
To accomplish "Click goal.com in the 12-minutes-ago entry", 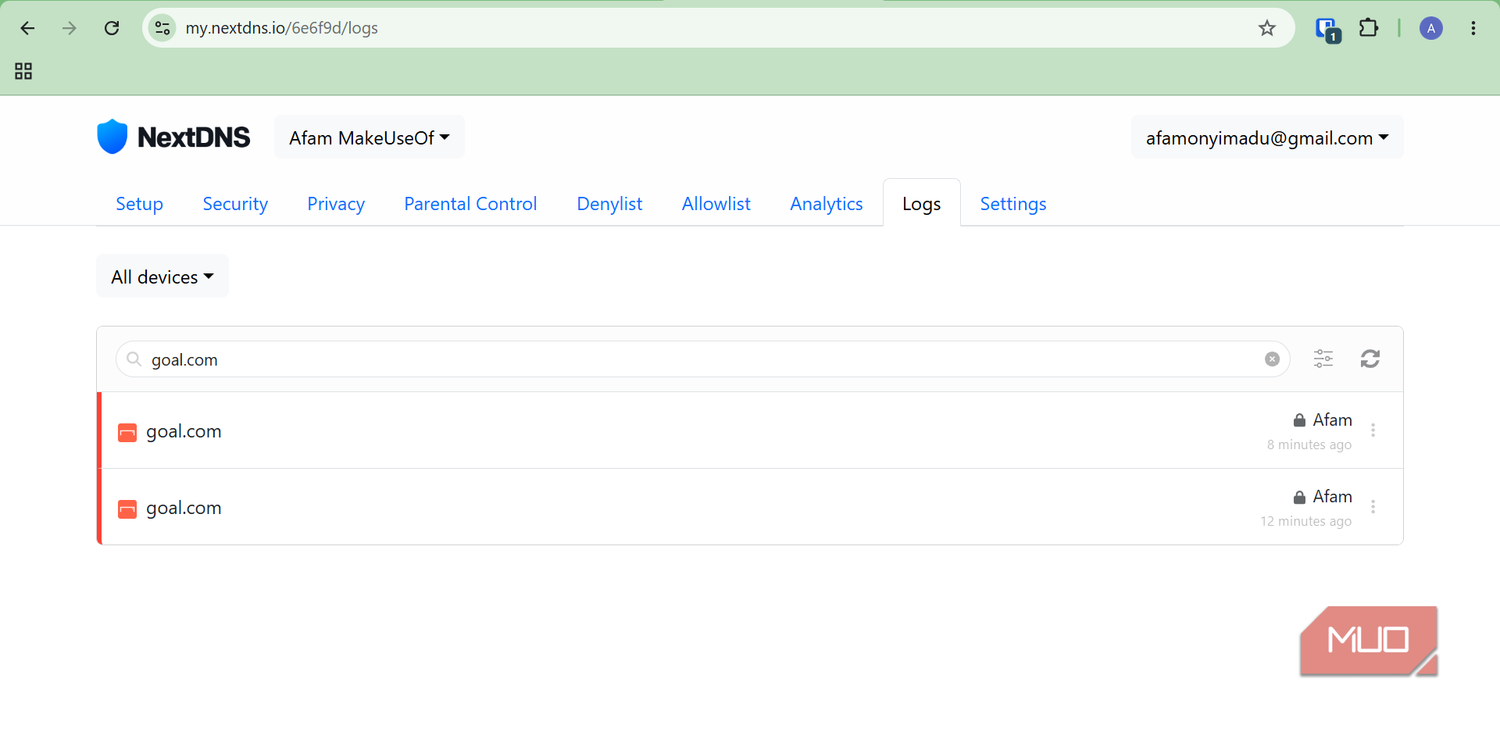I will tap(184, 508).
